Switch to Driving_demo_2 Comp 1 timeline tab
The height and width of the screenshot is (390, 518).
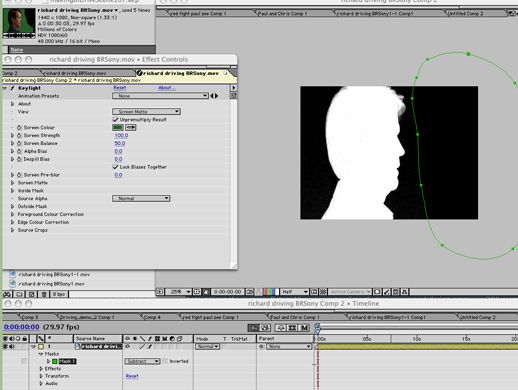click(87, 317)
